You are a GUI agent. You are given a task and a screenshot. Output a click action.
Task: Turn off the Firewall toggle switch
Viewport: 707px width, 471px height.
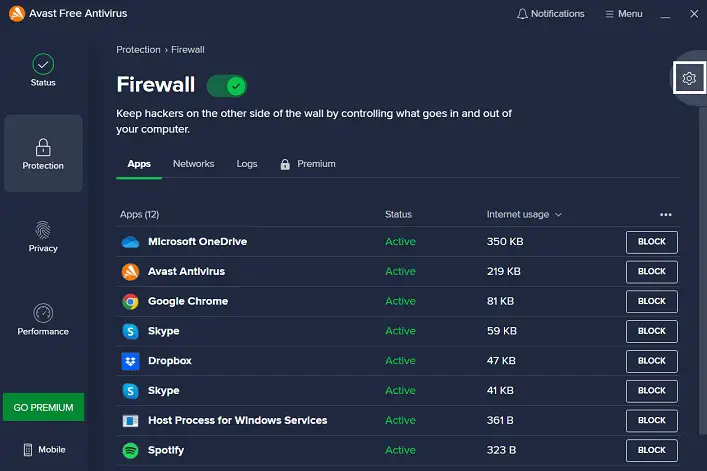coord(227,86)
